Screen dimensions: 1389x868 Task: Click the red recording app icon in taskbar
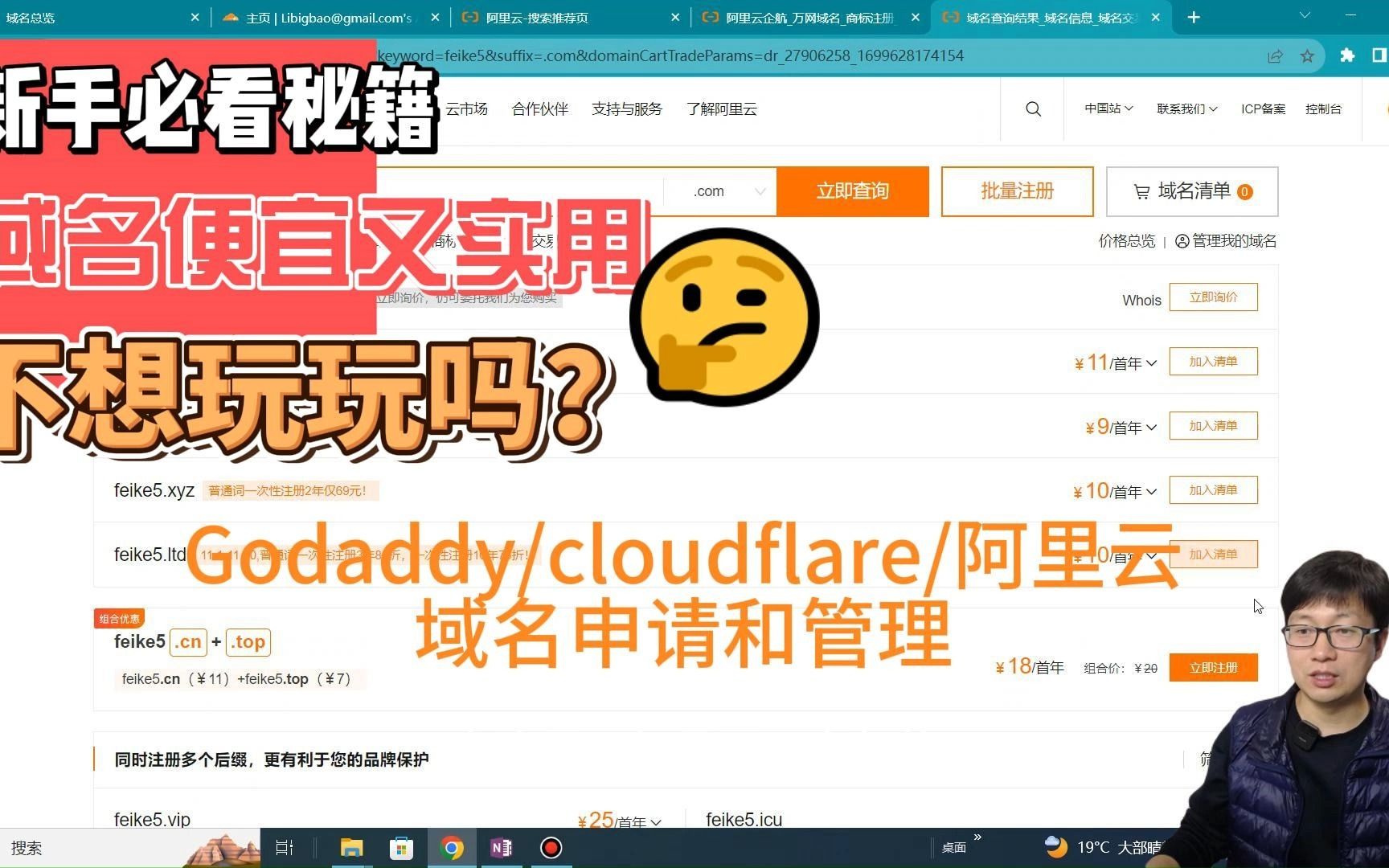(551, 848)
